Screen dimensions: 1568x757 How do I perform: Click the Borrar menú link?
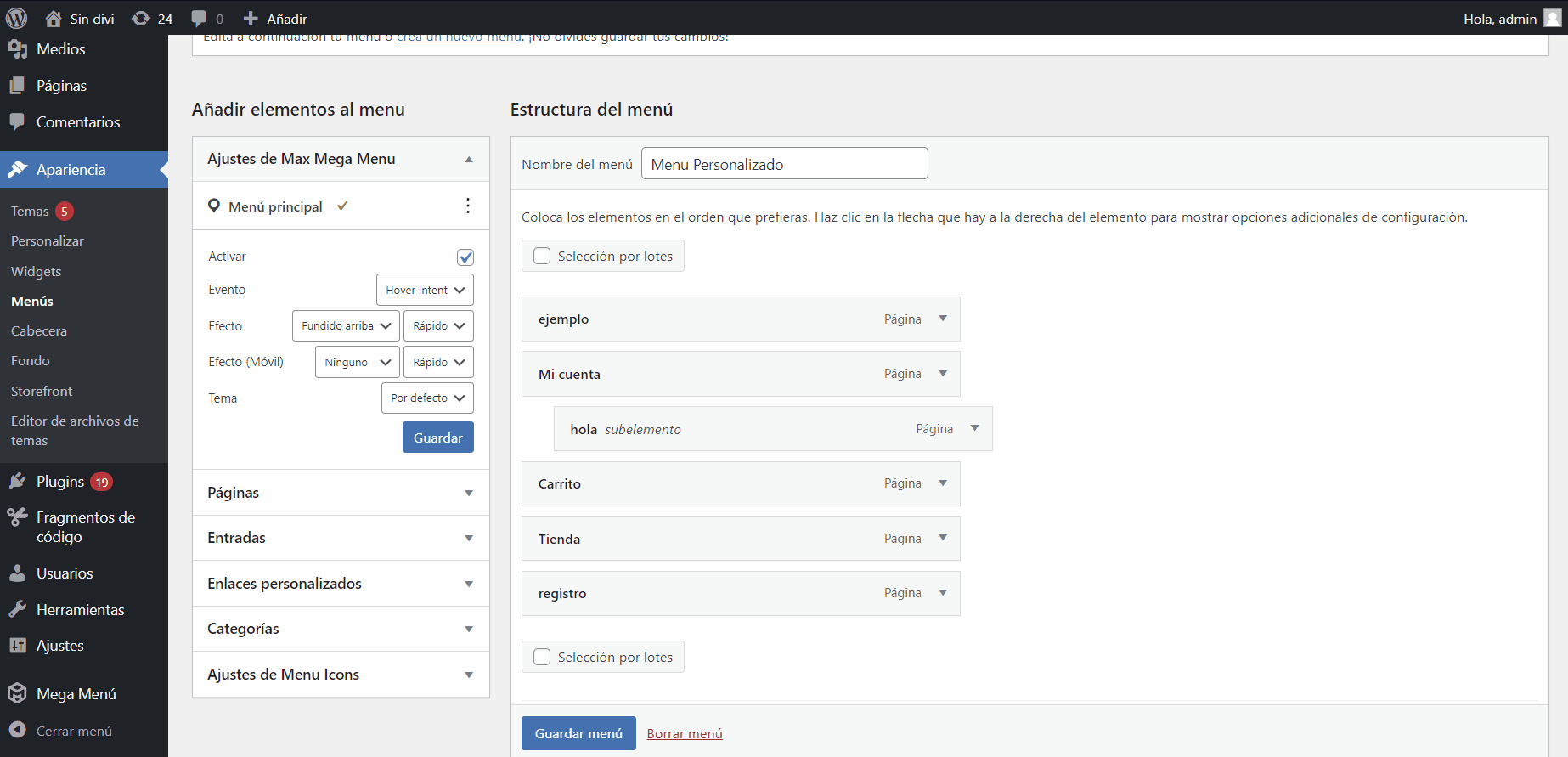[685, 733]
